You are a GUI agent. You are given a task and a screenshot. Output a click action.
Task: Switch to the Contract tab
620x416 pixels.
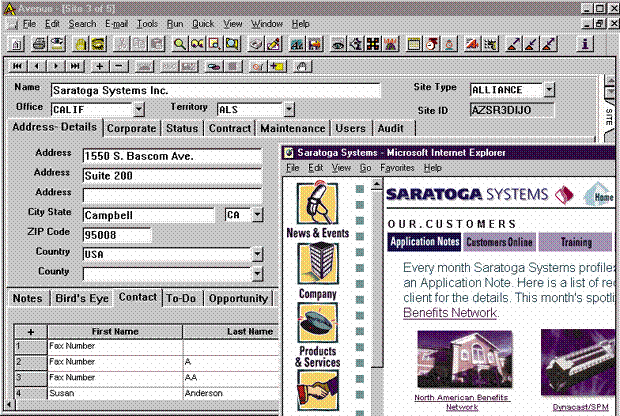tap(230, 129)
